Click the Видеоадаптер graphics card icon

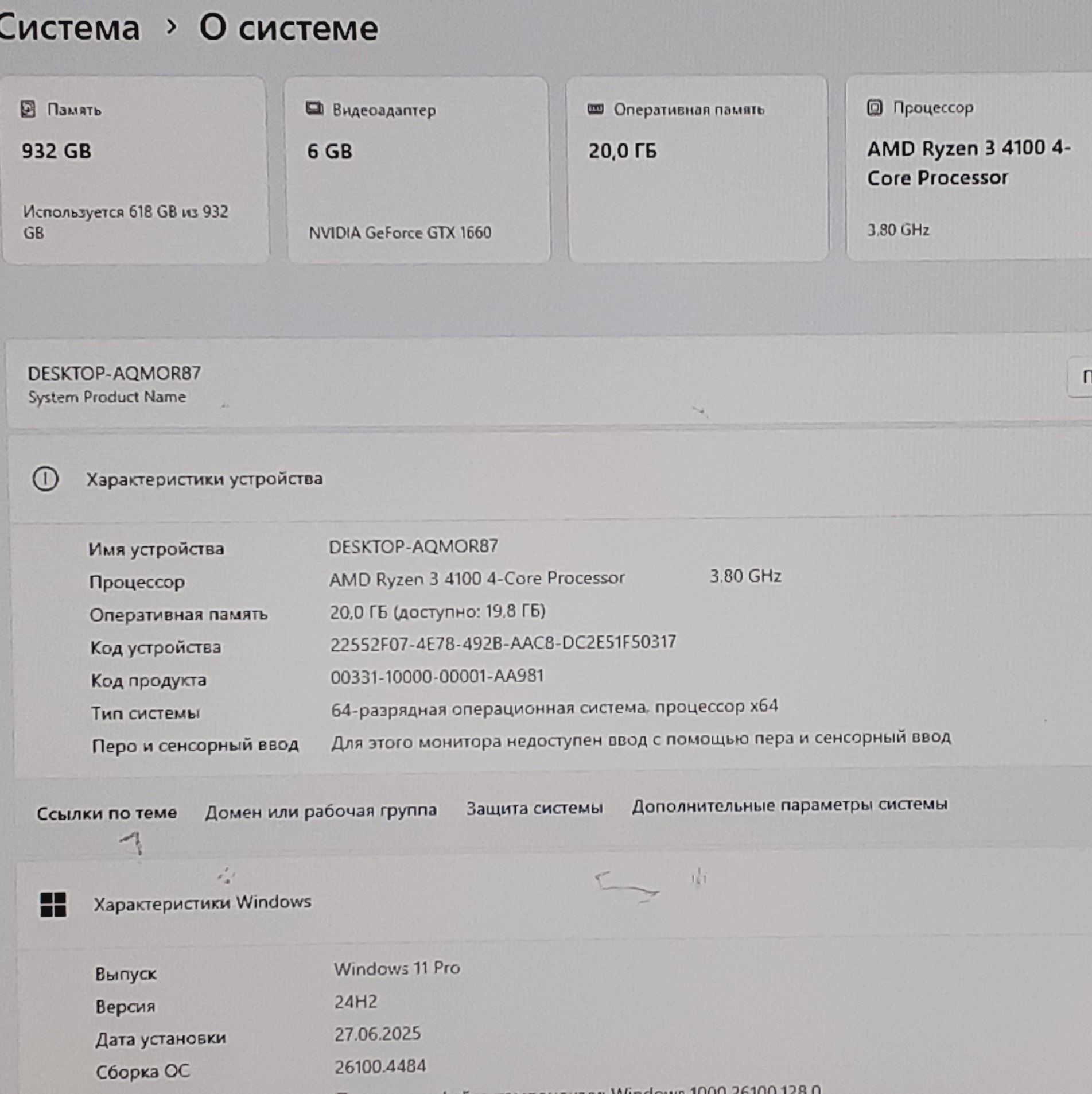[314, 108]
